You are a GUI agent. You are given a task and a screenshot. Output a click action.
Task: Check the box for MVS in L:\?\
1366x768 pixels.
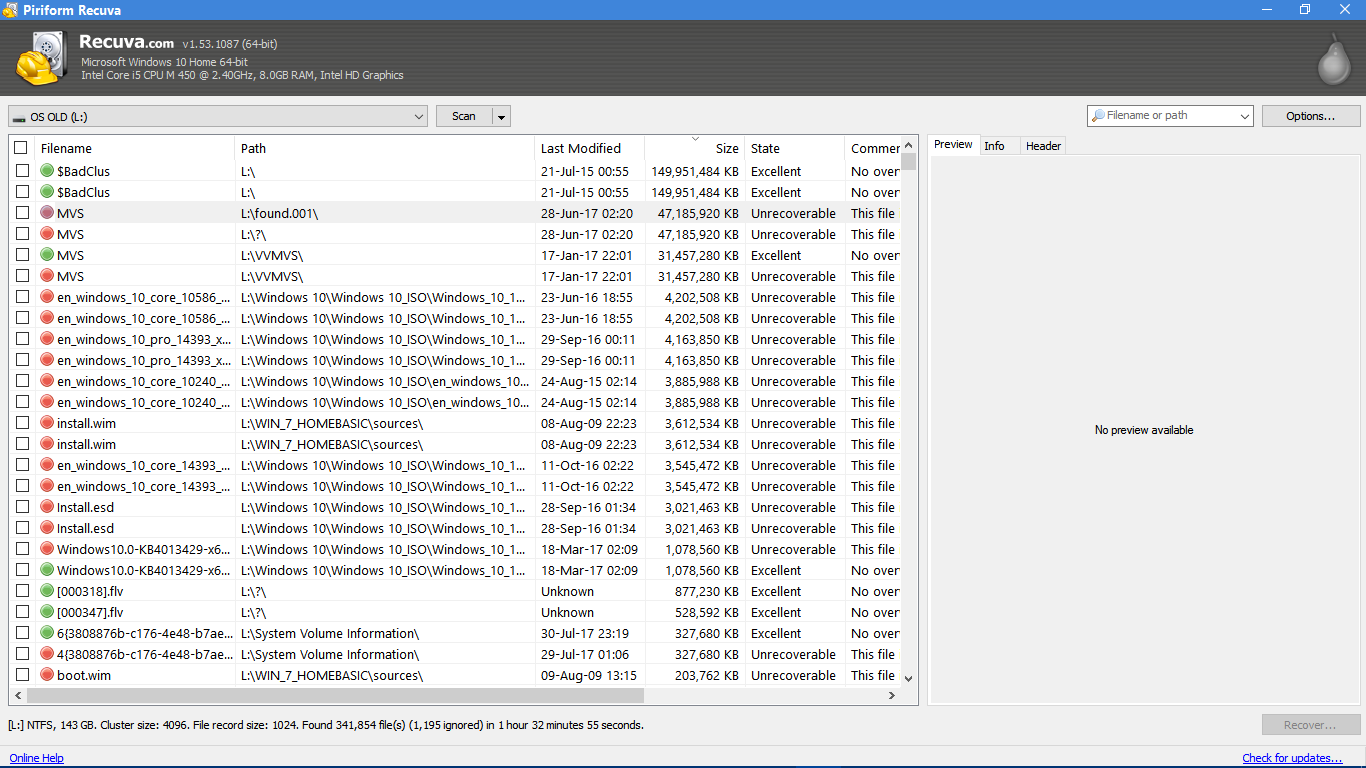tap(22, 234)
